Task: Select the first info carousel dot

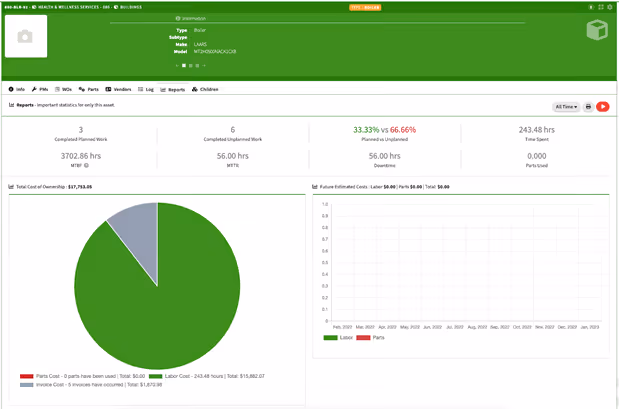Action: tap(184, 66)
